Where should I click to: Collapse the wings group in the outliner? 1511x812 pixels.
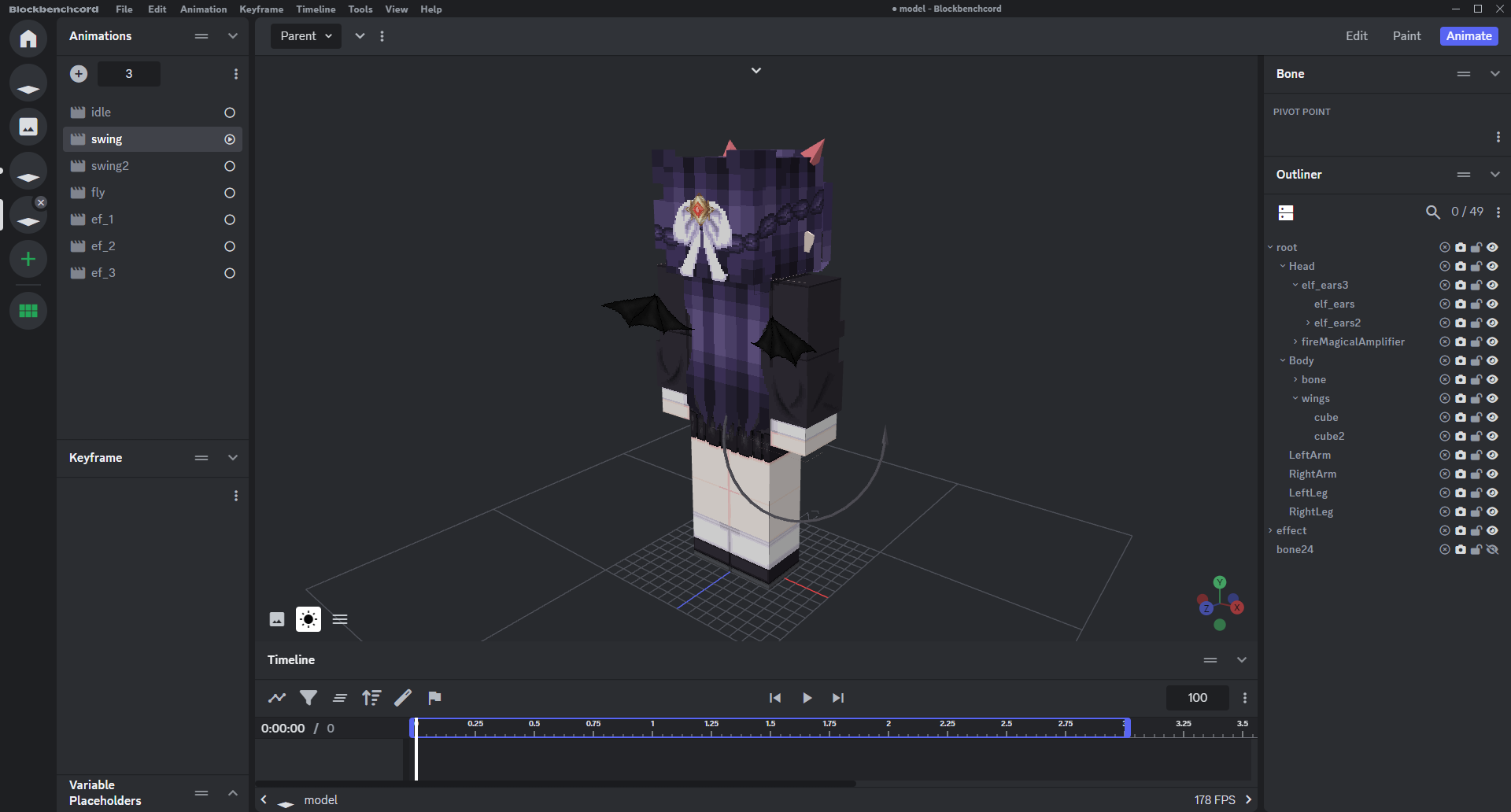pyautogui.click(x=1295, y=398)
